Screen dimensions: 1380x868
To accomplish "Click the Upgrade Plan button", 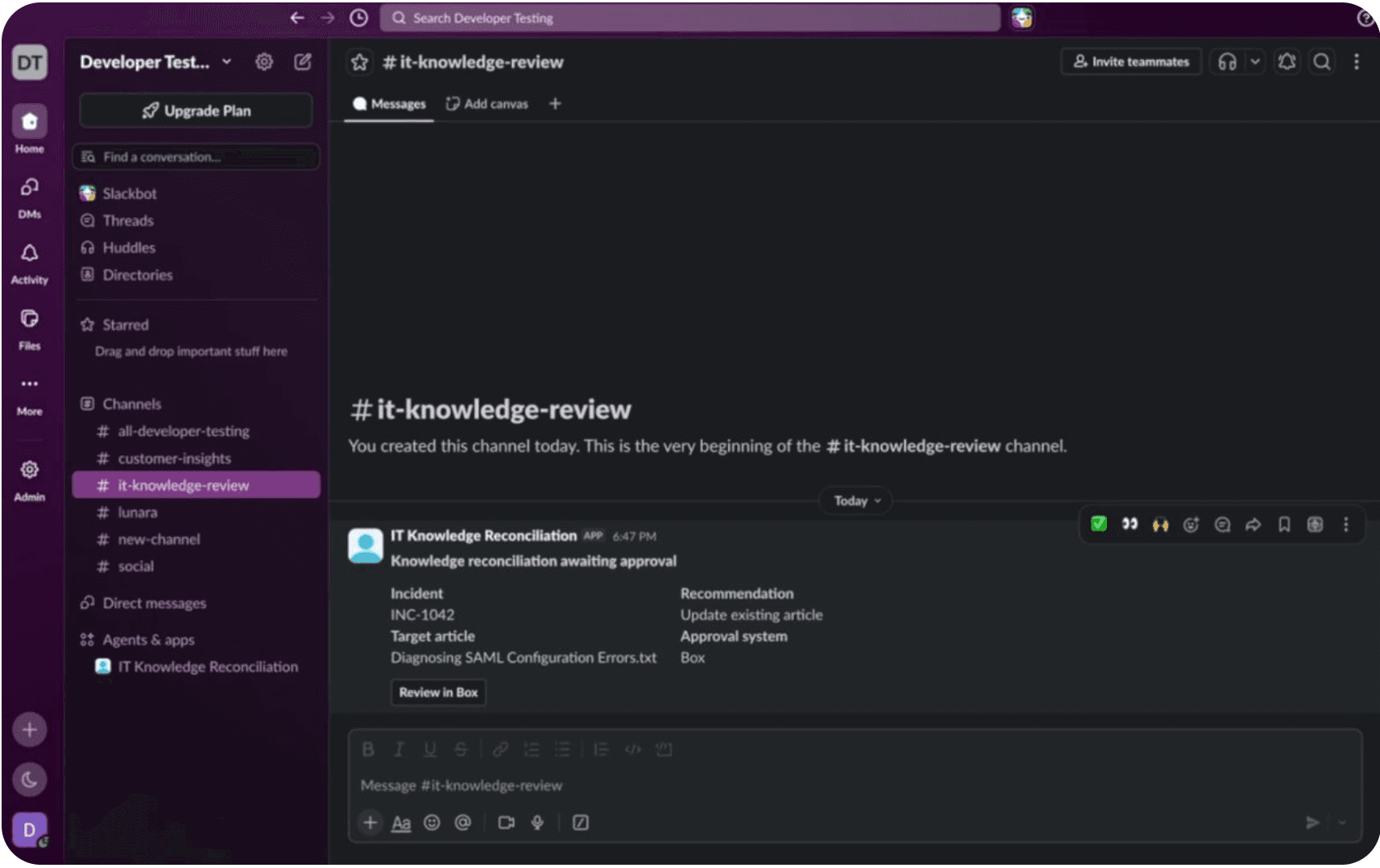I will point(196,111).
